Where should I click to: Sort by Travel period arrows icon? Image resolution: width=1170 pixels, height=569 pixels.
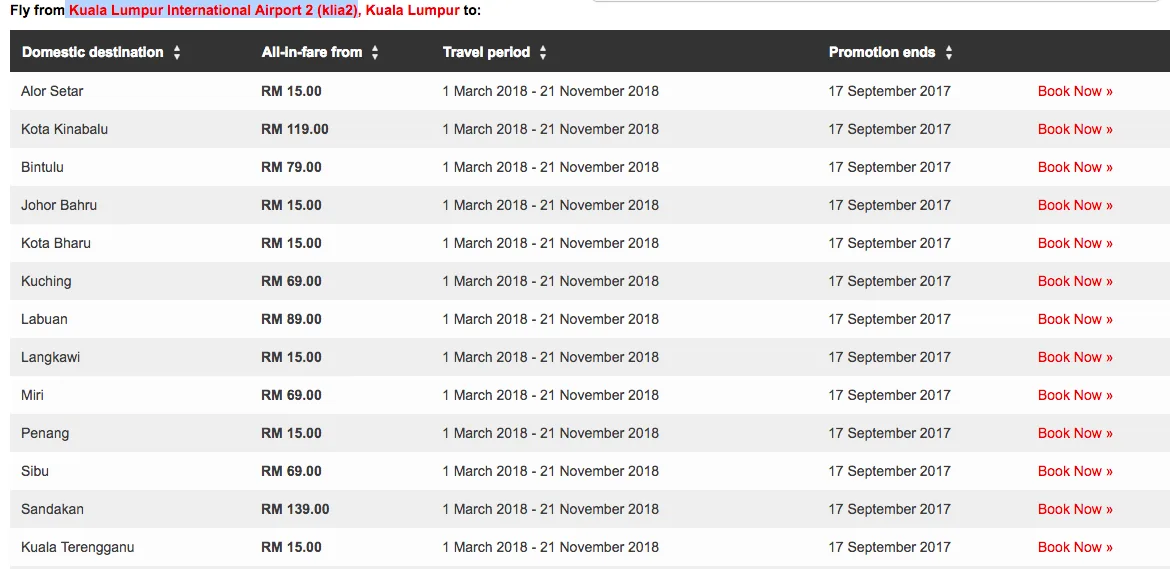tap(543, 52)
